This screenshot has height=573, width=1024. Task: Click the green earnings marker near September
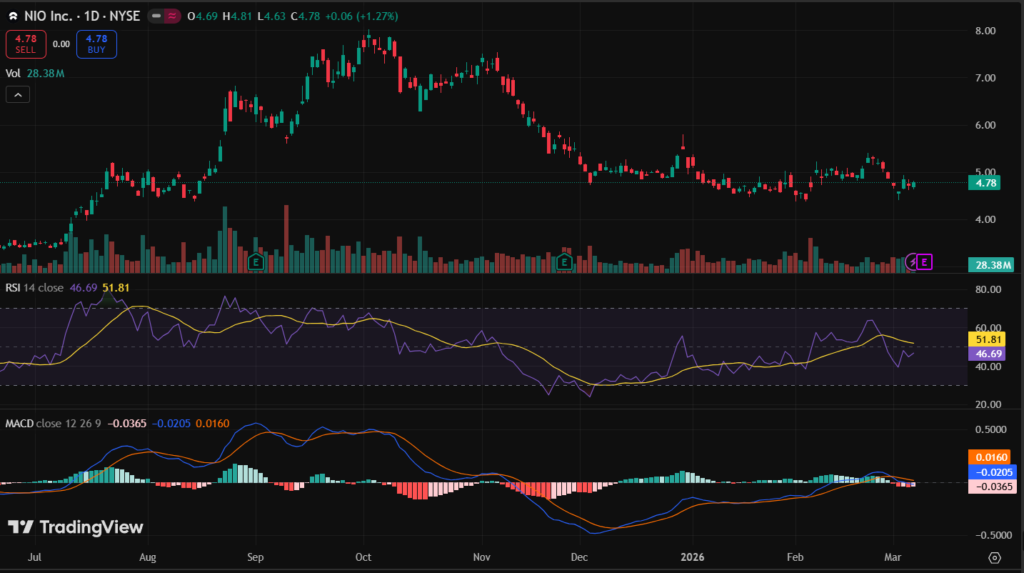point(256,262)
